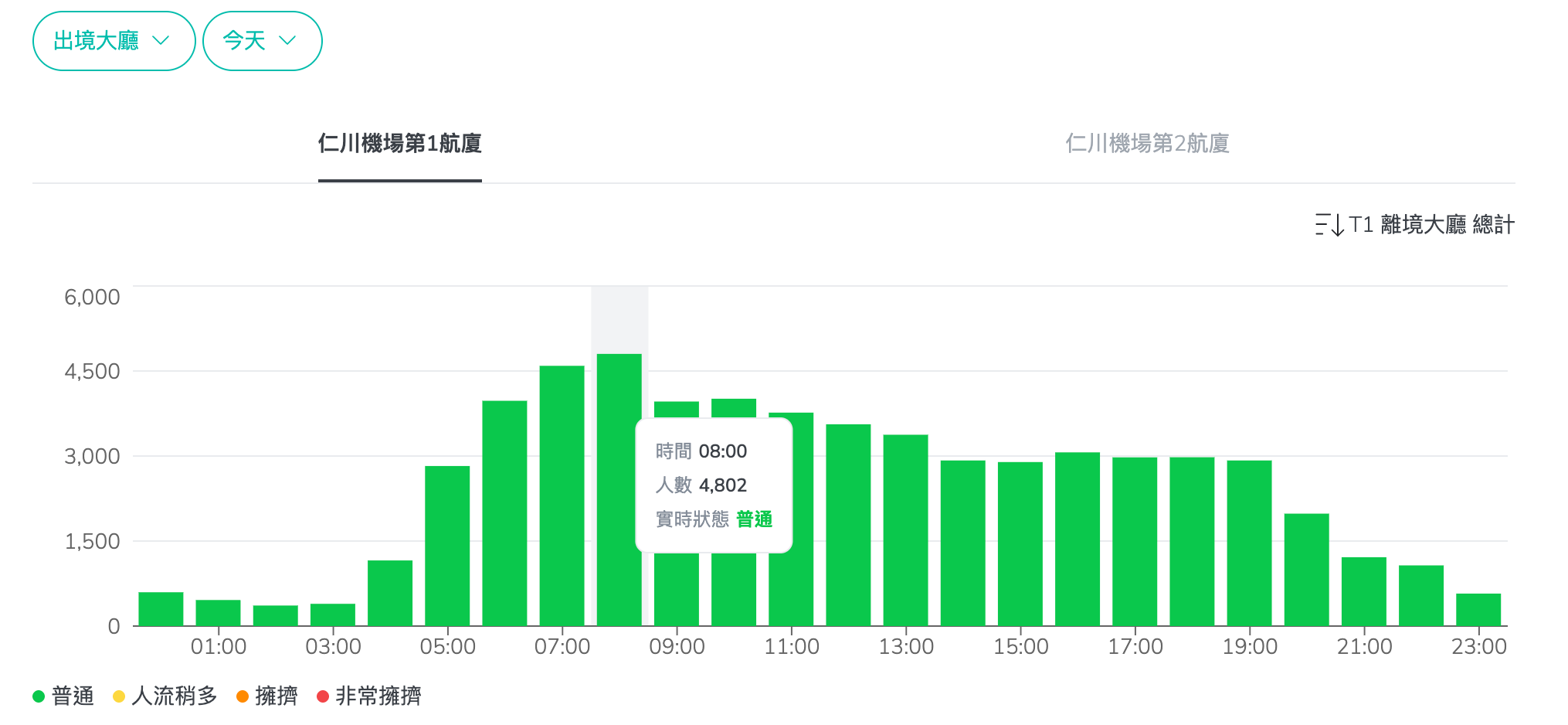The width and height of the screenshot is (1568, 725).
Task: Select the 08:00 bar in the chart
Action: click(x=619, y=490)
